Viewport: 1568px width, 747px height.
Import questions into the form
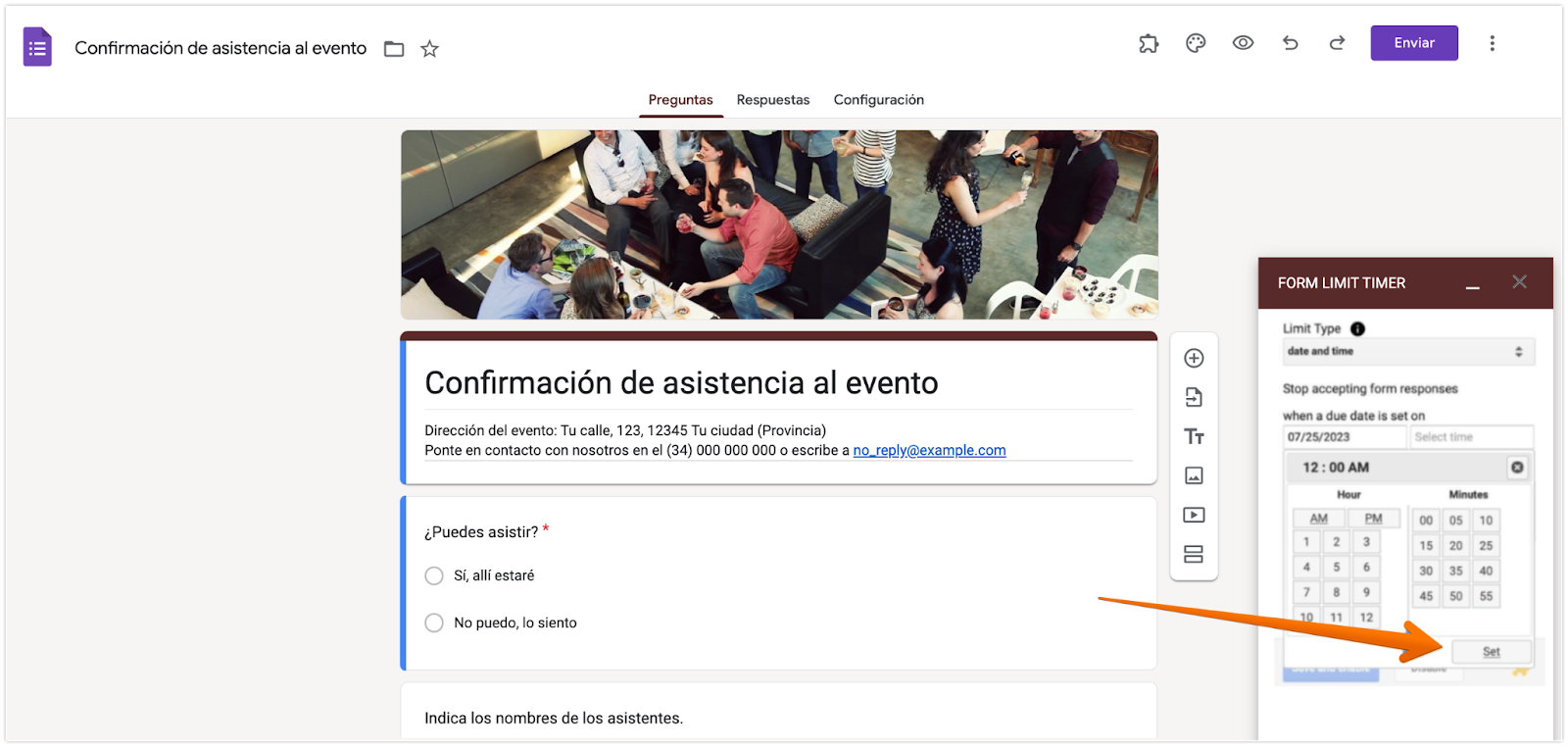click(x=1194, y=397)
